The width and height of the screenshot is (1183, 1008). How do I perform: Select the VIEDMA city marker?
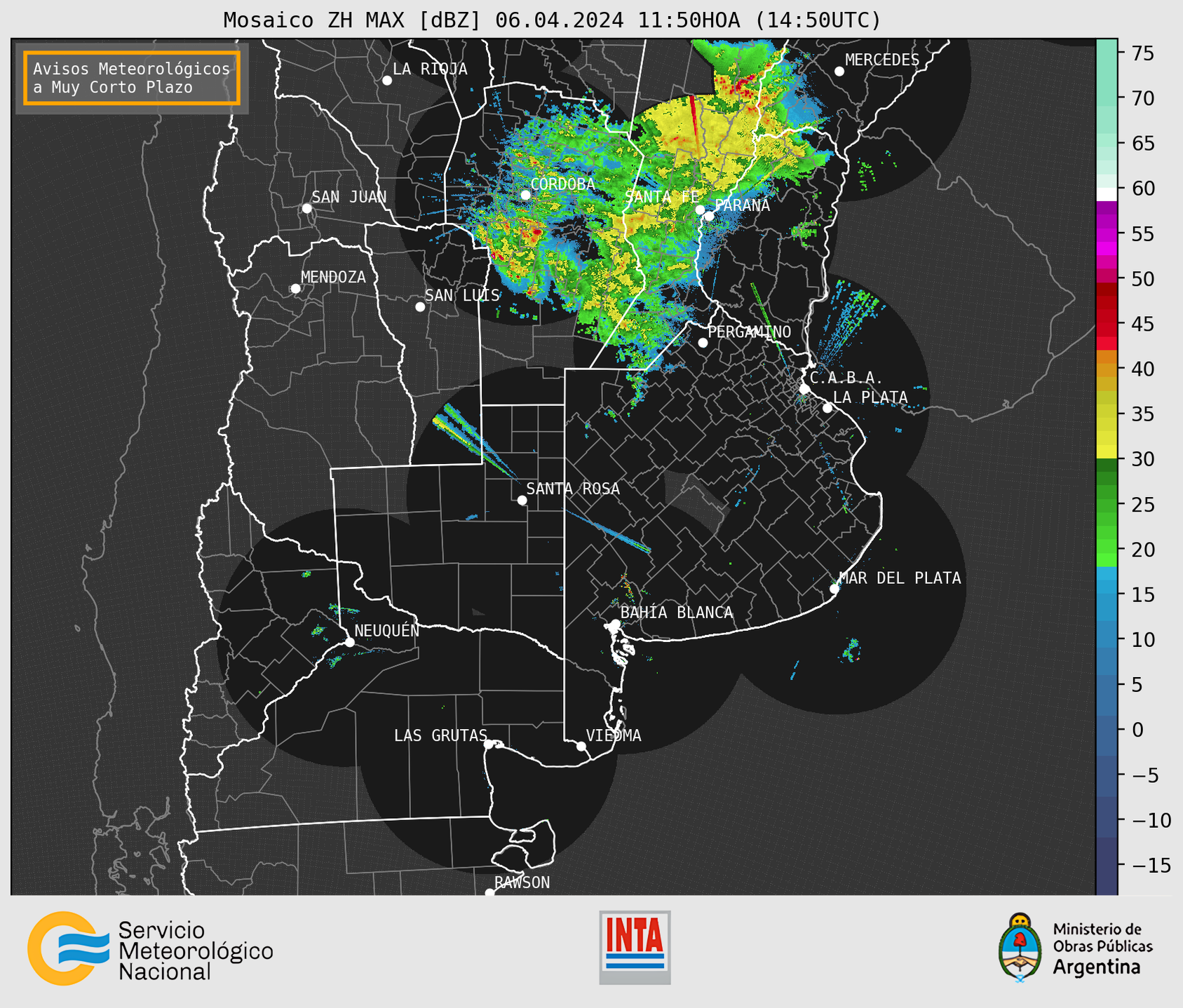pos(581,746)
